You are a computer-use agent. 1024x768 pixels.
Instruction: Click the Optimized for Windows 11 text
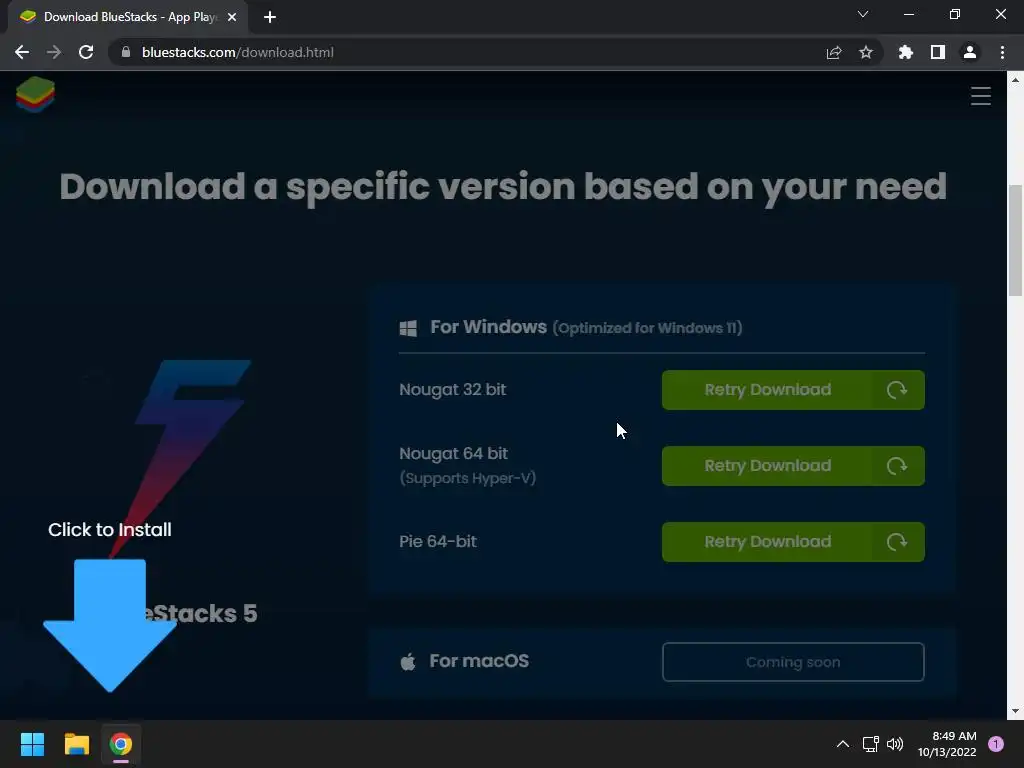click(x=647, y=328)
